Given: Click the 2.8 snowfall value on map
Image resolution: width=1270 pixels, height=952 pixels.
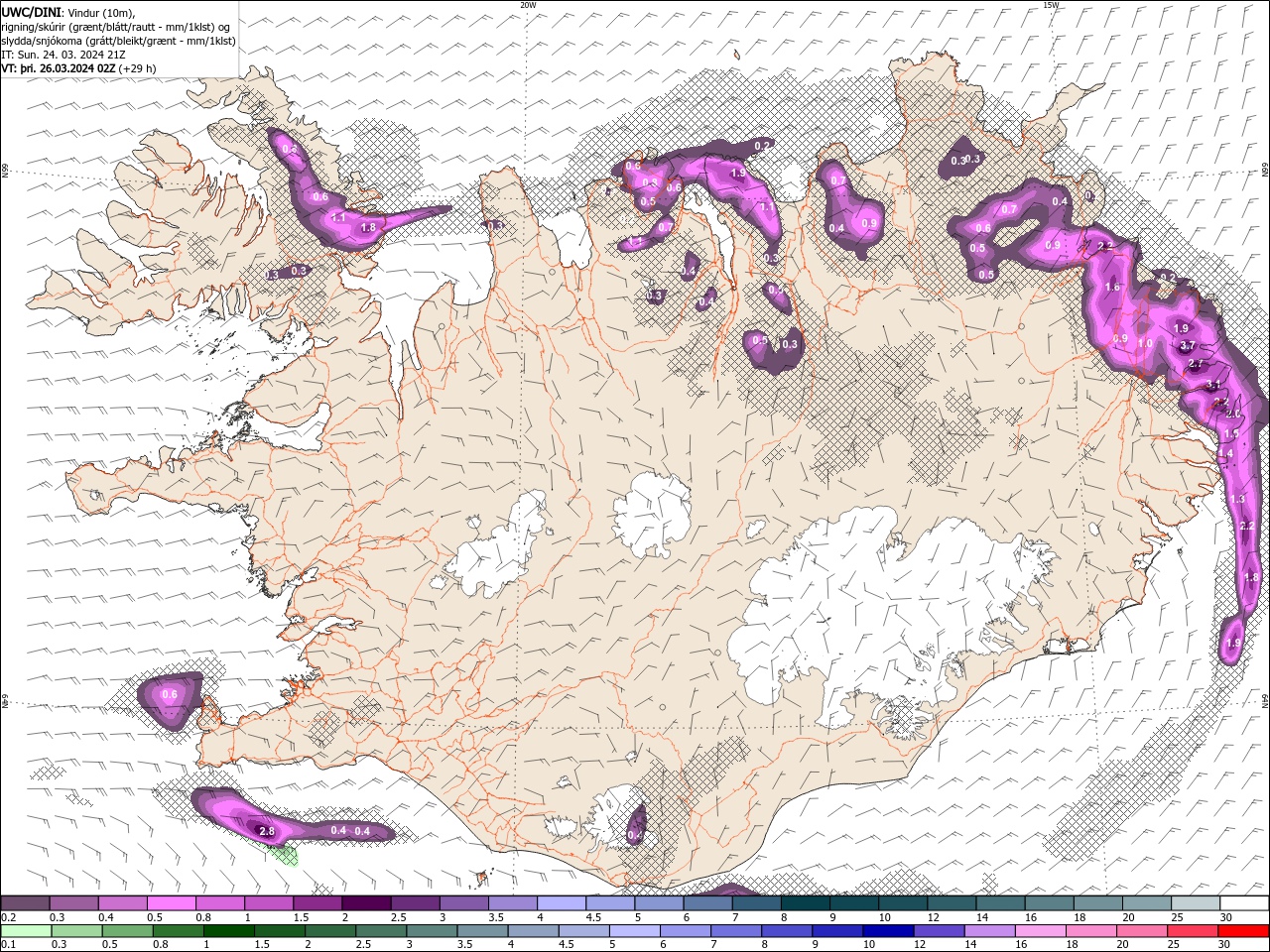Looking at the screenshot, I should (x=266, y=831).
